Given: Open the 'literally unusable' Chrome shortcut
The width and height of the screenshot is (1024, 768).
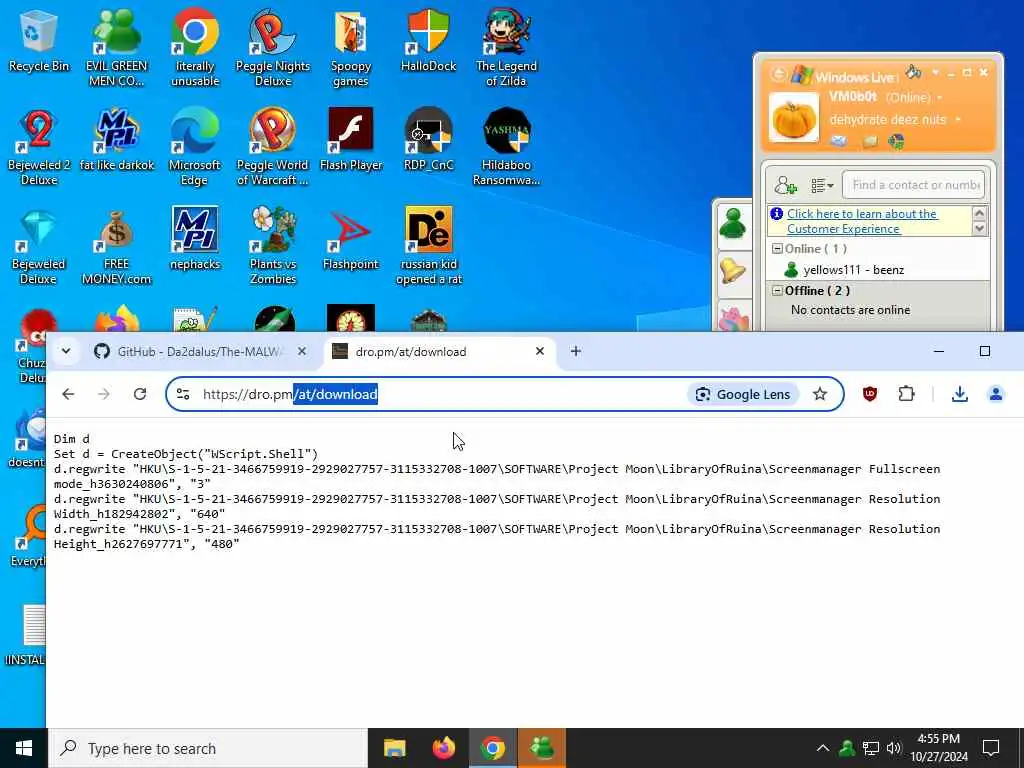Looking at the screenshot, I should point(195,48).
